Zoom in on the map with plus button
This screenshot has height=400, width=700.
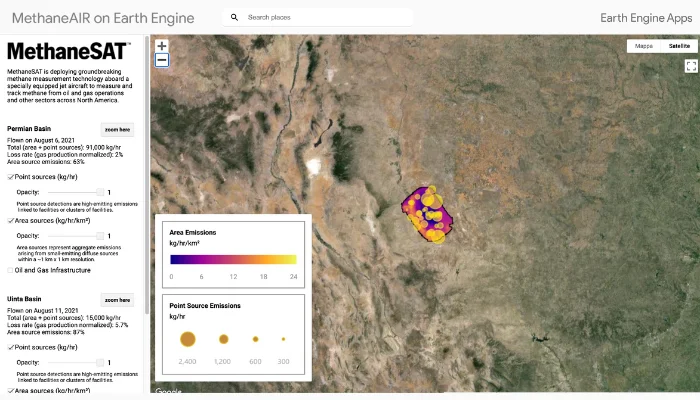point(162,46)
